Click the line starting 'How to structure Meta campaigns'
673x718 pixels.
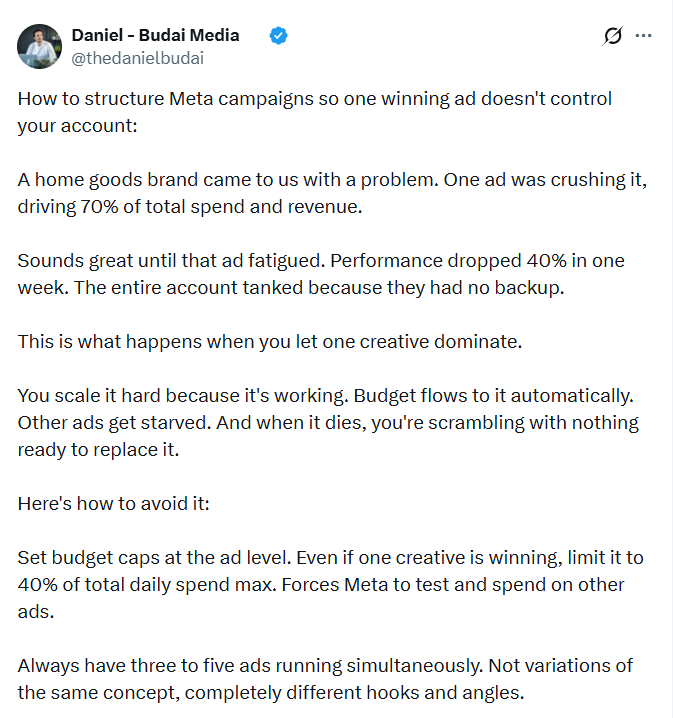click(x=315, y=99)
